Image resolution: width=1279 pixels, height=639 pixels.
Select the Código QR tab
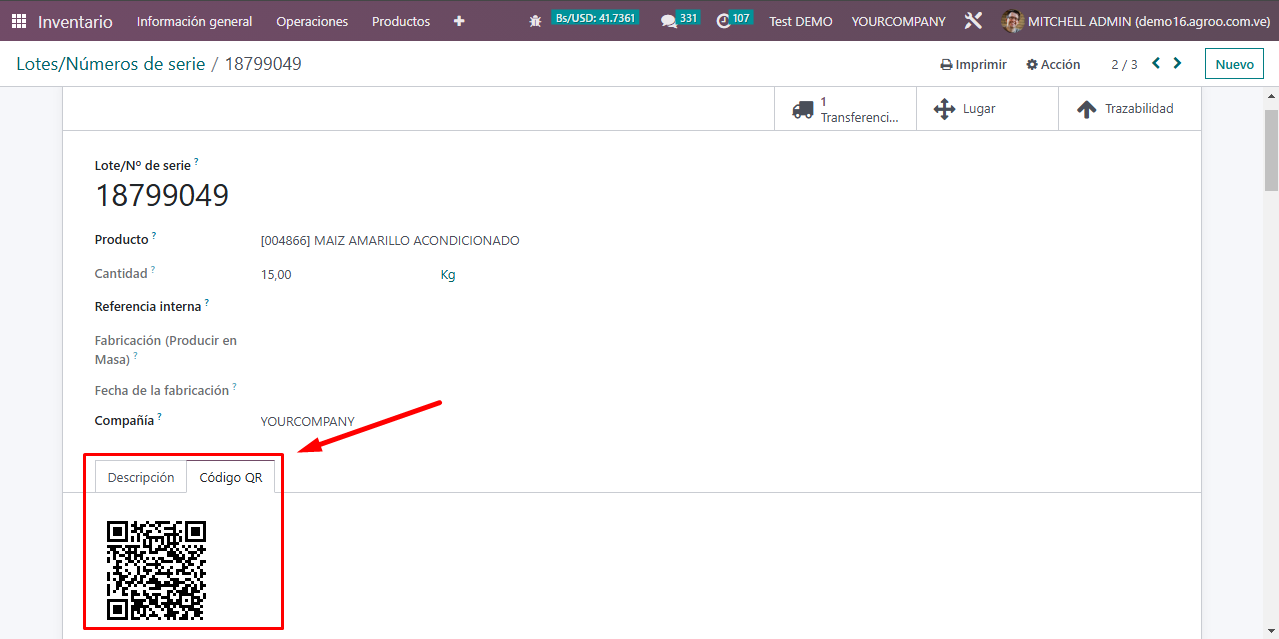[231, 477]
